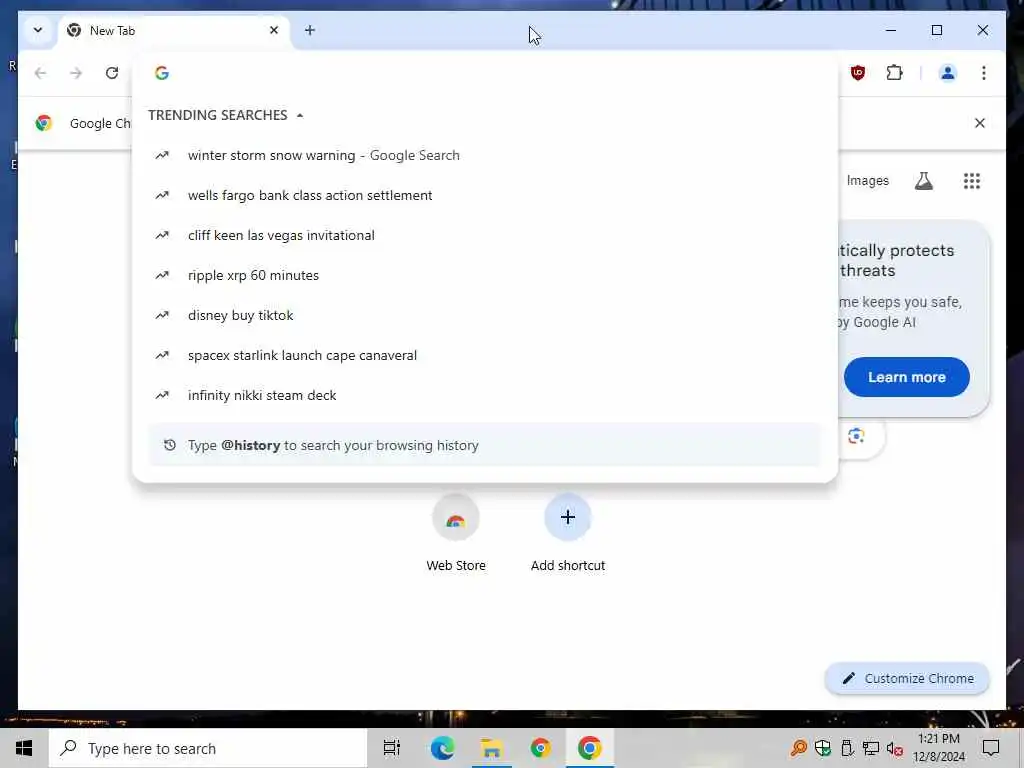Click the browser back arrow
This screenshot has height=768, width=1024.
pos(40,72)
